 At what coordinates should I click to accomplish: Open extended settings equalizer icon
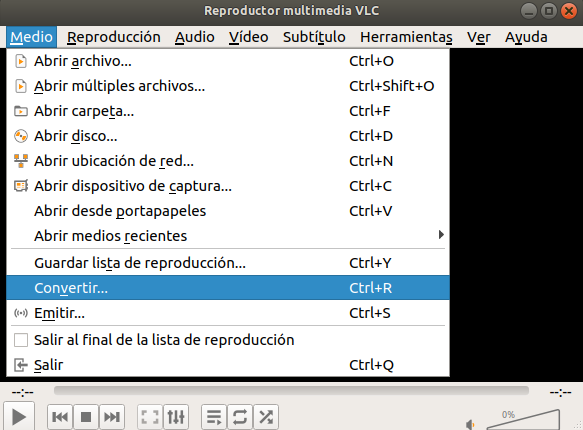pyautogui.click(x=176, y=417)
